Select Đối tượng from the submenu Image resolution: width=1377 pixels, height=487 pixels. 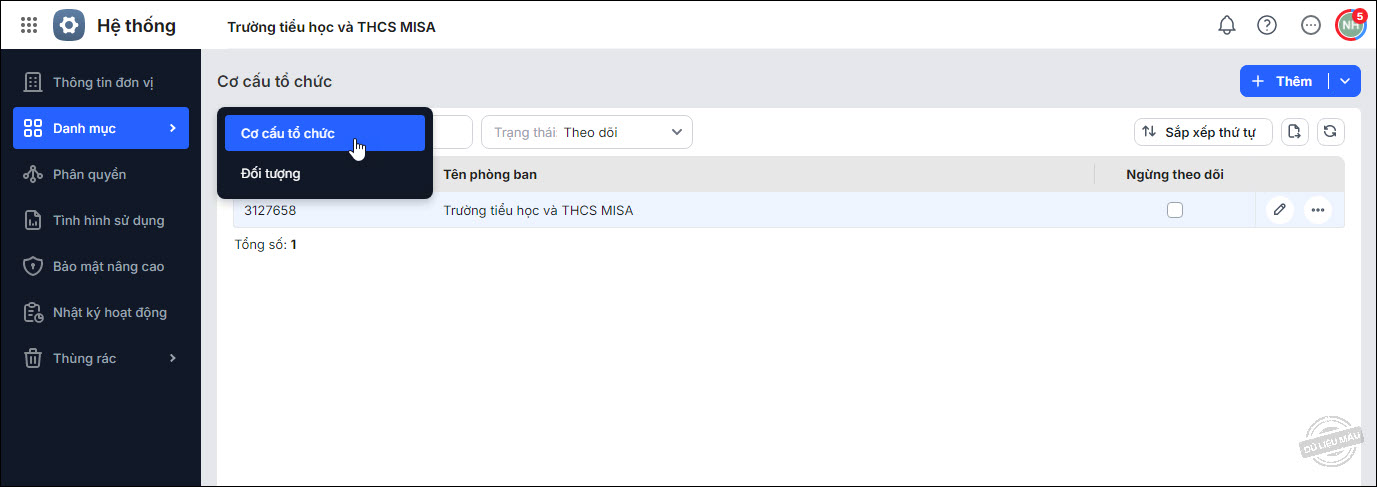click(x=271, y=173)
